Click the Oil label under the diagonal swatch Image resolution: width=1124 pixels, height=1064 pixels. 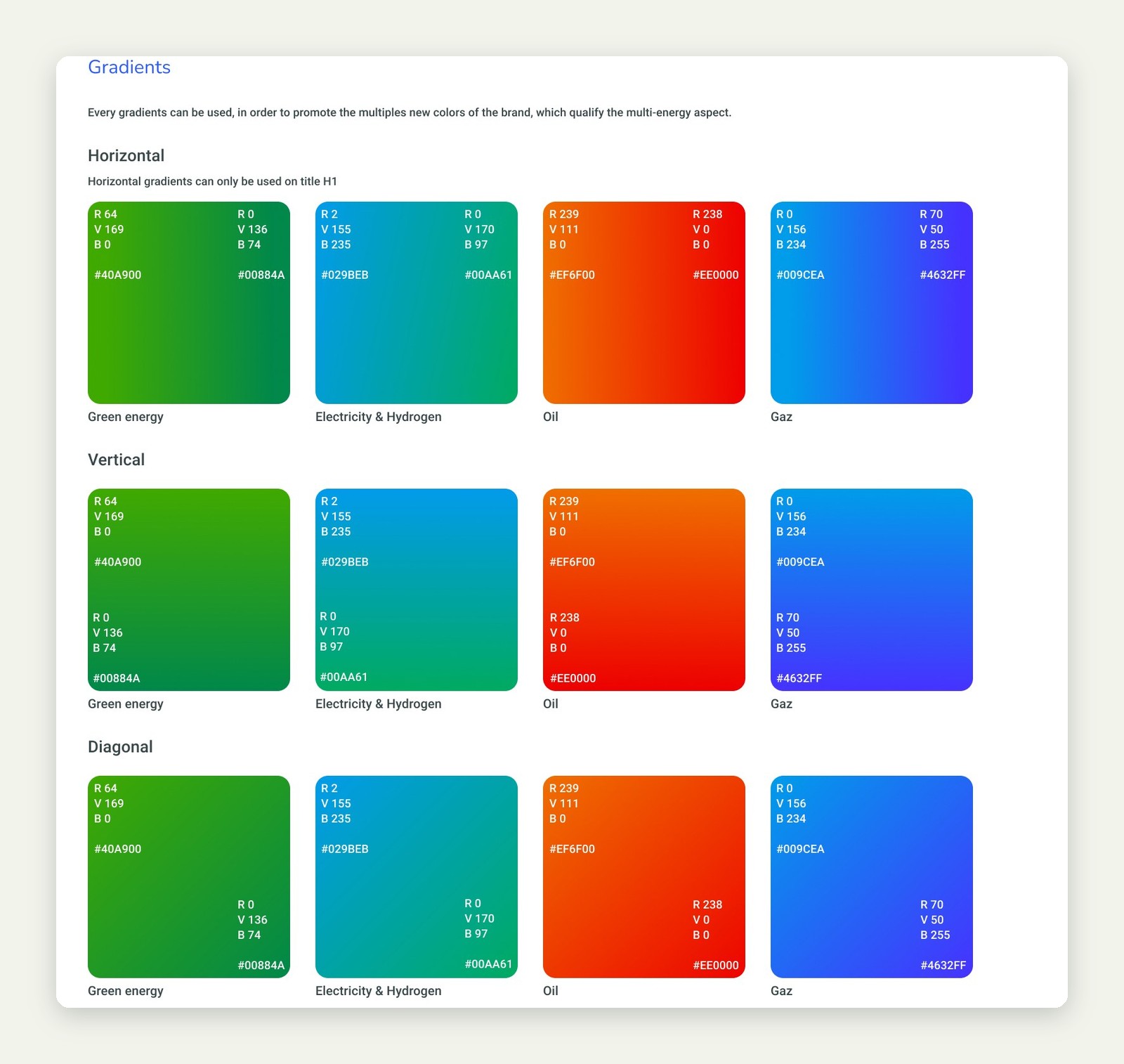click(551, 991)
